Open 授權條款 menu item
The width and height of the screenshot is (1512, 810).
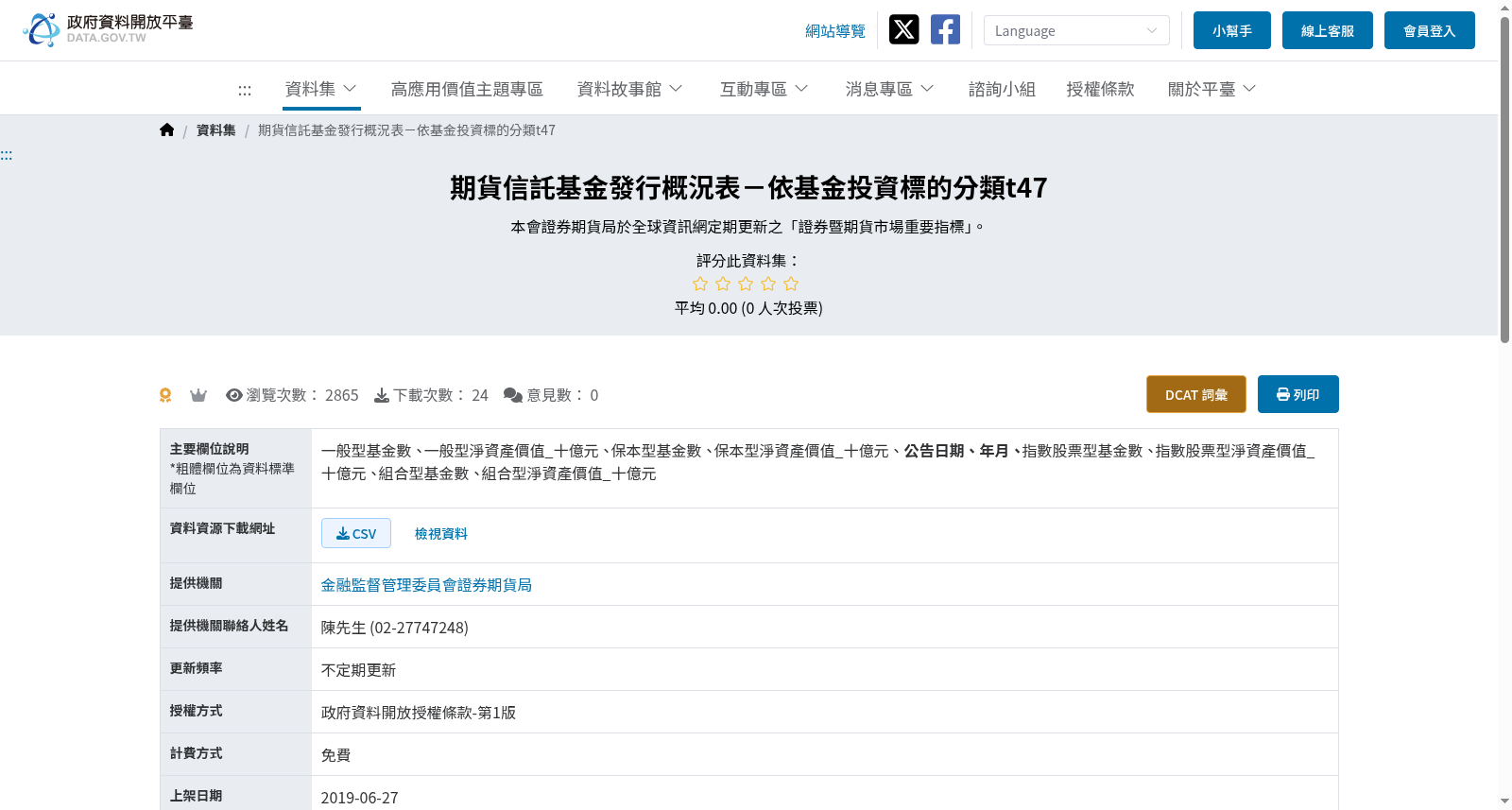[x=1100, y=89]
